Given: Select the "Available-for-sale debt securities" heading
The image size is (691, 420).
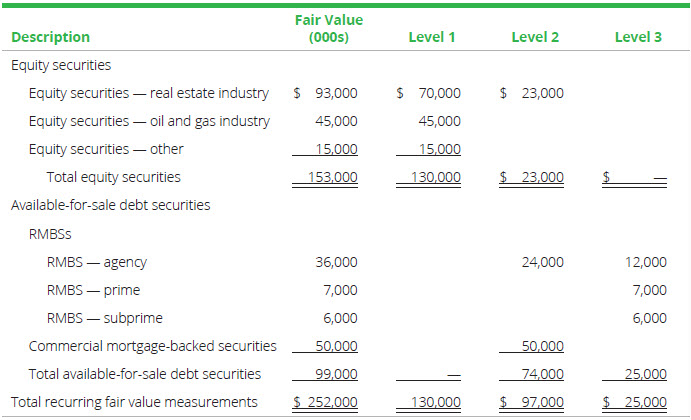Looking at the screenshot, I should click(109, 205).
